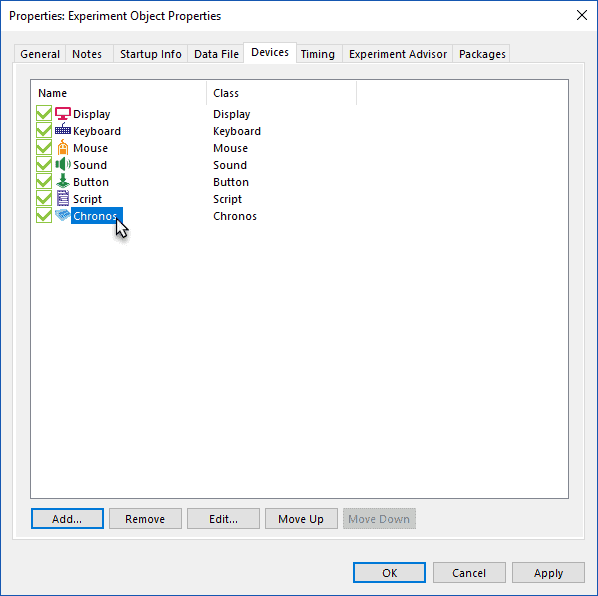Click the Script device document icon
This screenshot has height=596, width=598.
click(x=63, y=198)
